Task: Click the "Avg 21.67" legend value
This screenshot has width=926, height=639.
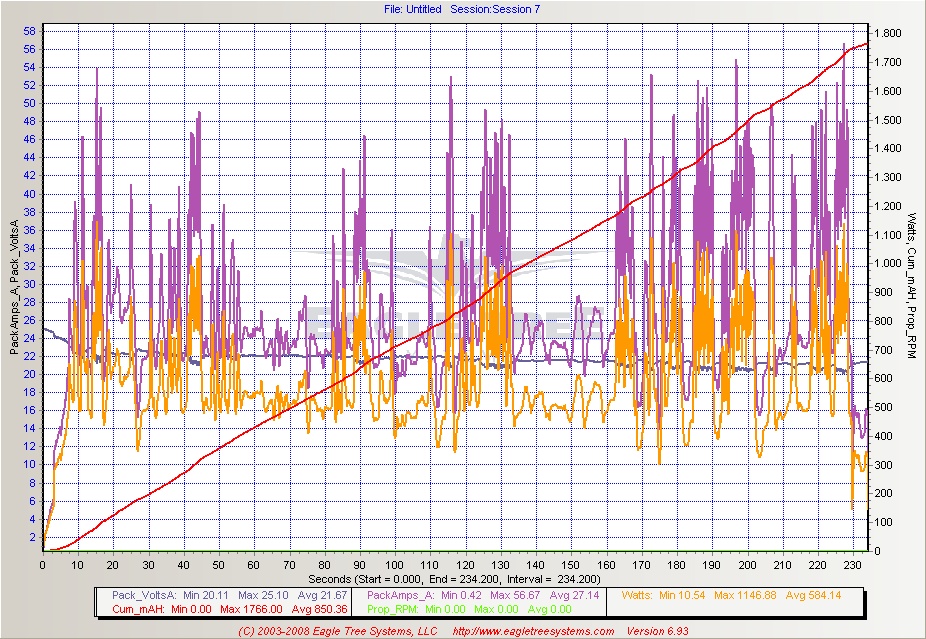Action: pyautogui.click(x=322, y=595)
